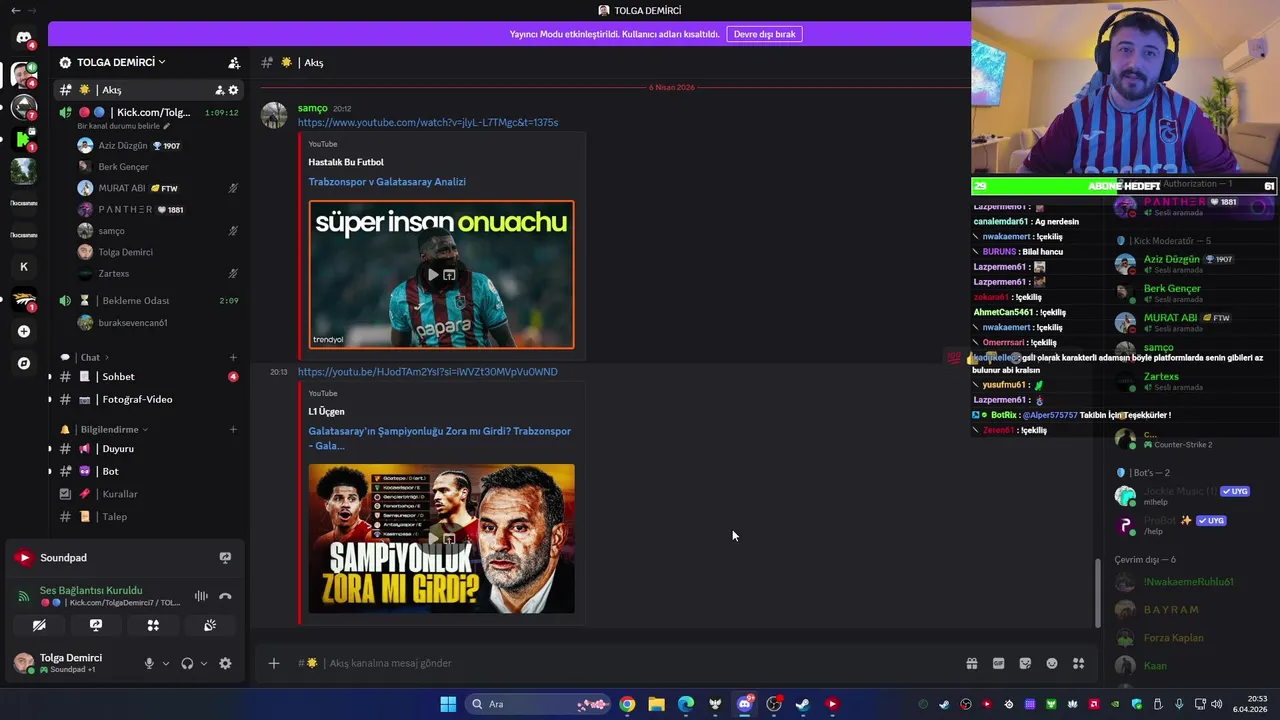Image resolution: width=1280 pixels, height=720 pixels.
Task: Open the noise suppression waveform icon
Action: pos(201,596)
